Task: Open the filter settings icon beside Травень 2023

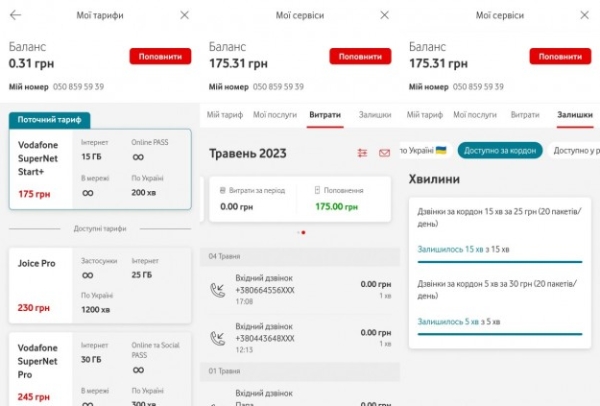Action: click(362, 153)
